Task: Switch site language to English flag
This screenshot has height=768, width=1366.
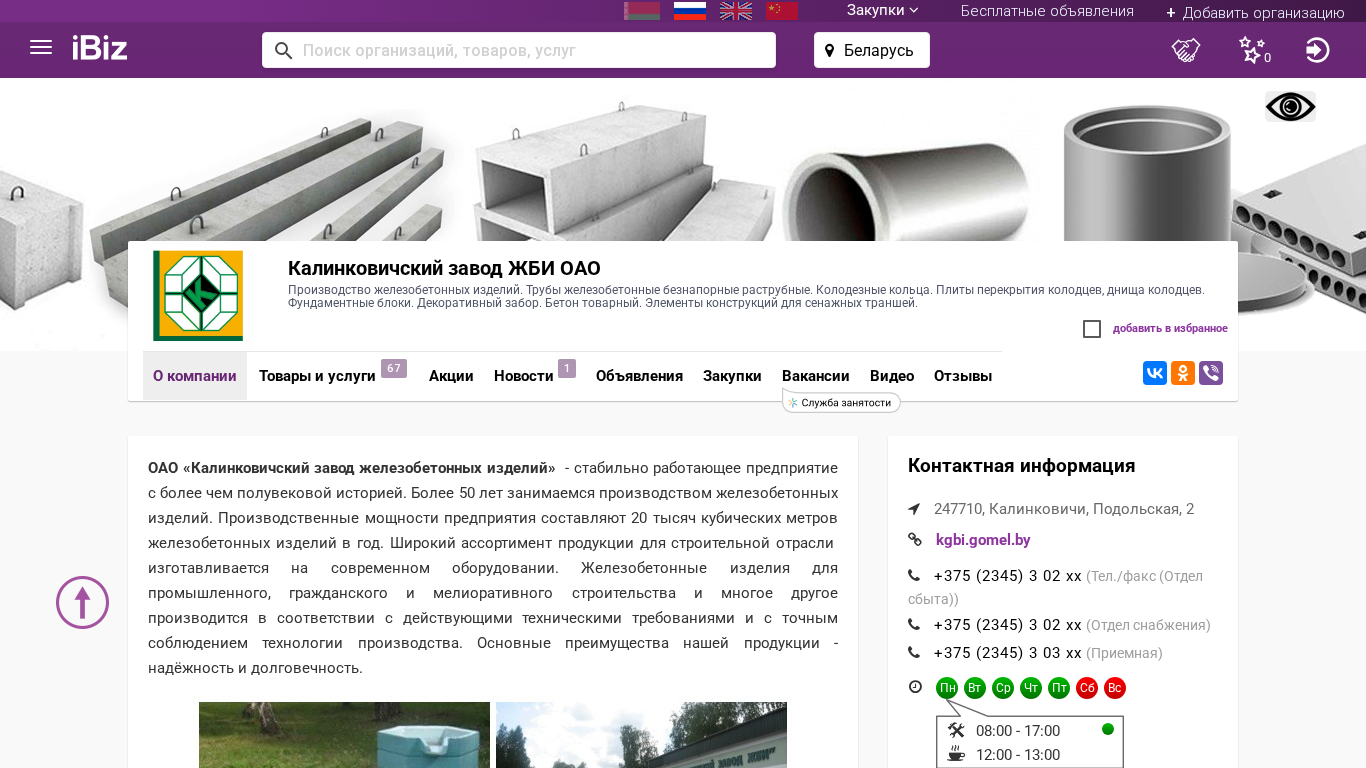Action: coord(736,11)
